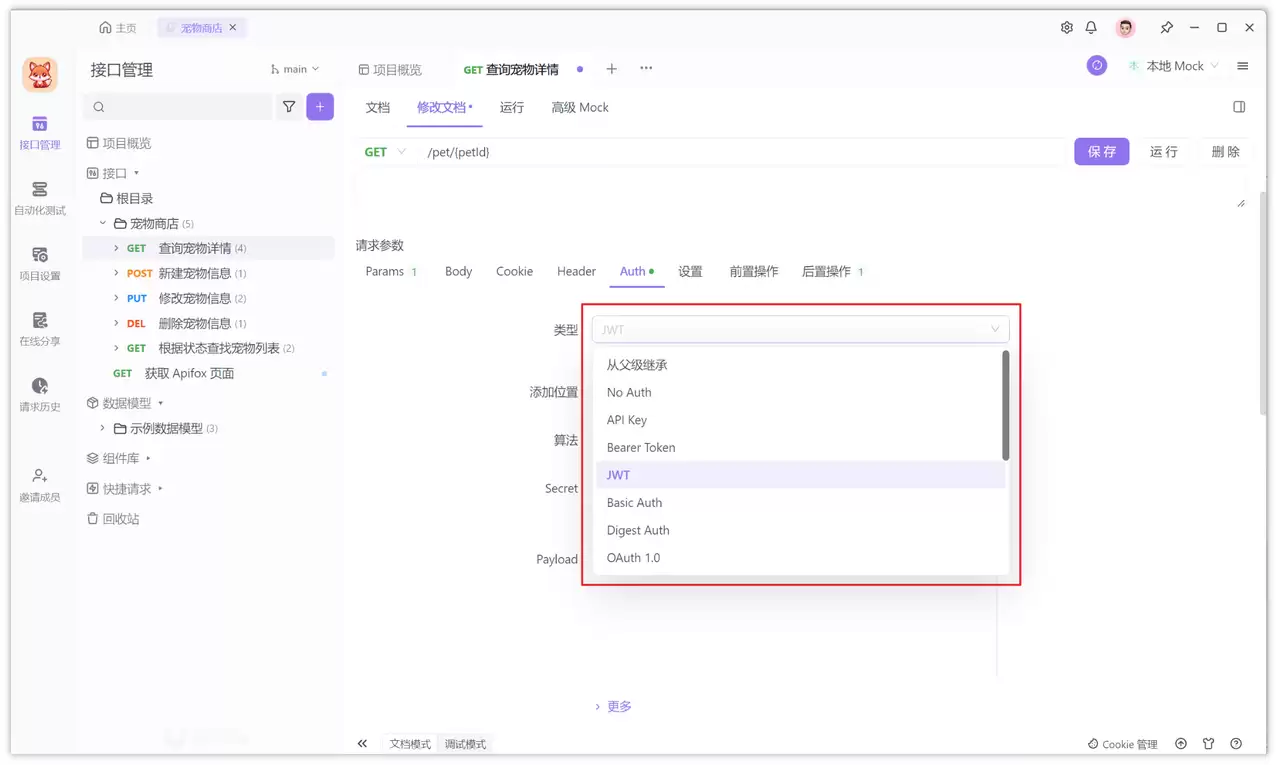Click the pin window icon

(x=1167, y=28)
